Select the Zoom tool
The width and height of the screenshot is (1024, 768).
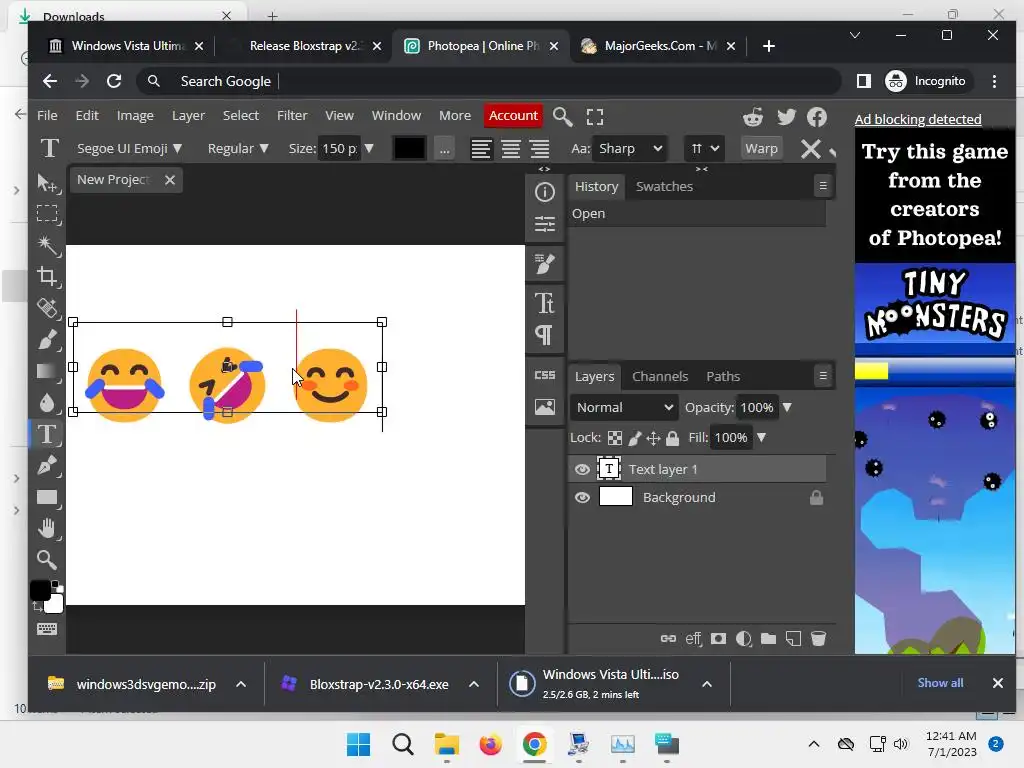click(x=48, y=560)
